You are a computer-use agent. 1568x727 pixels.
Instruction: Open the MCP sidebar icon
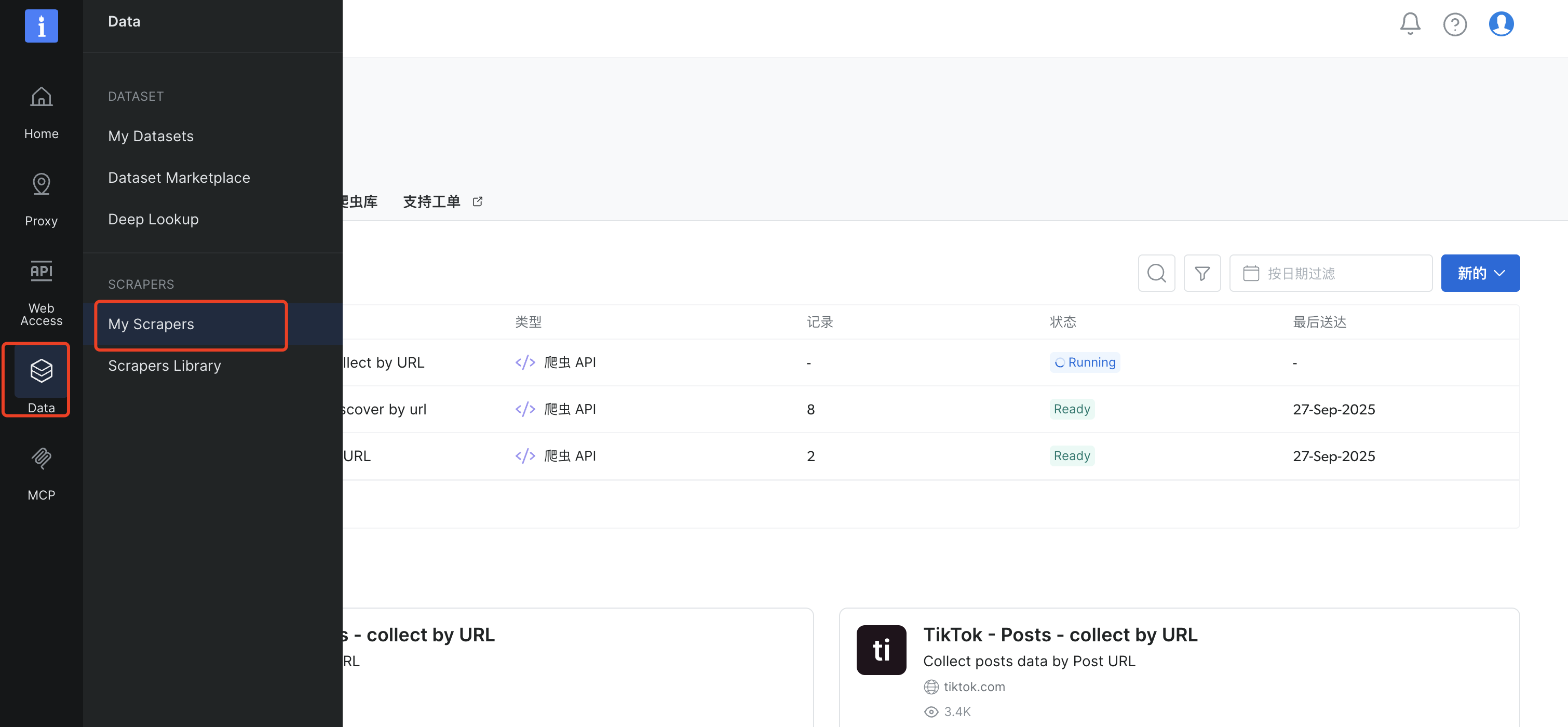point(42,459)
